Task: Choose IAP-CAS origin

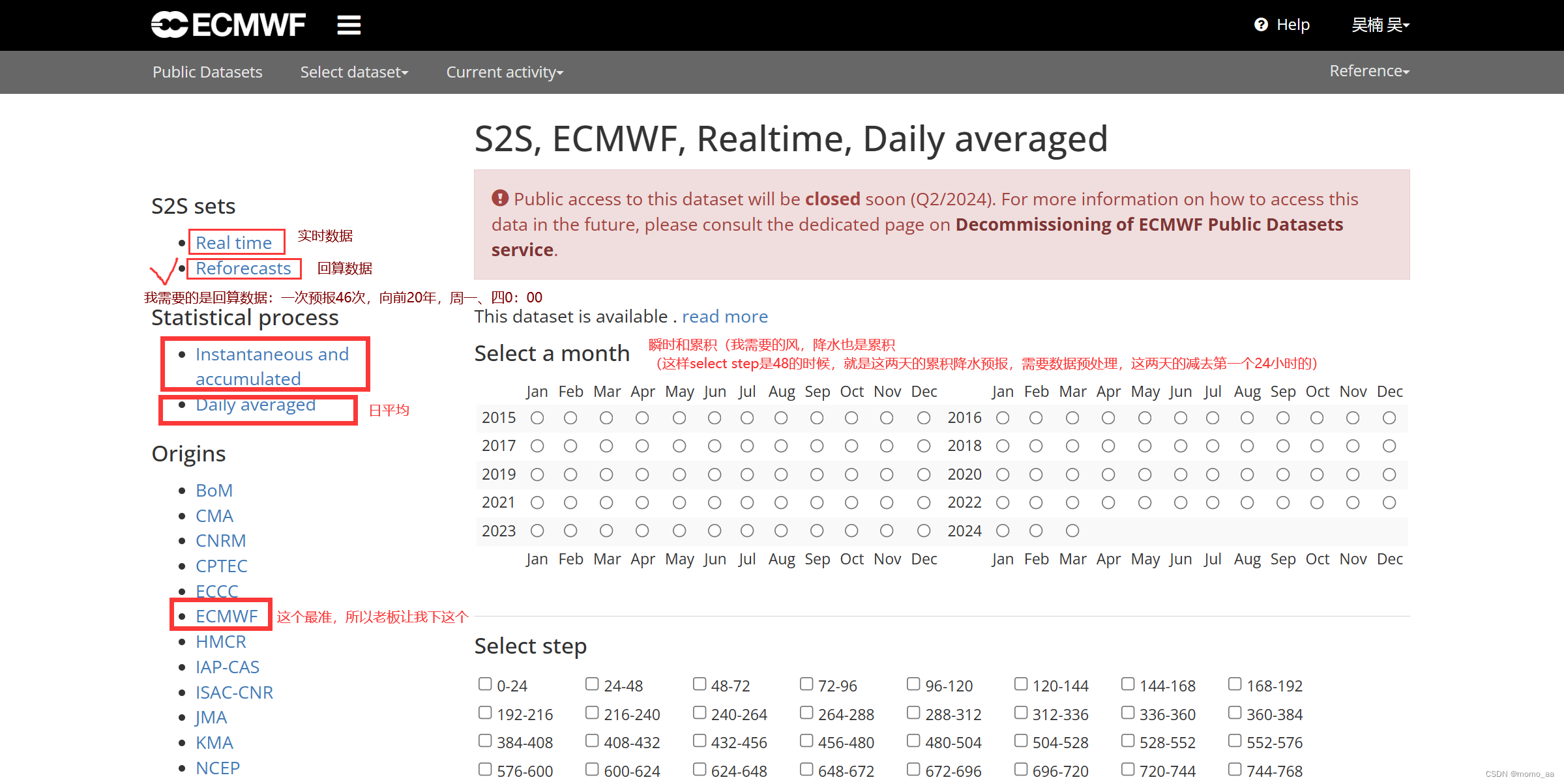Action: tap(228, 667)
